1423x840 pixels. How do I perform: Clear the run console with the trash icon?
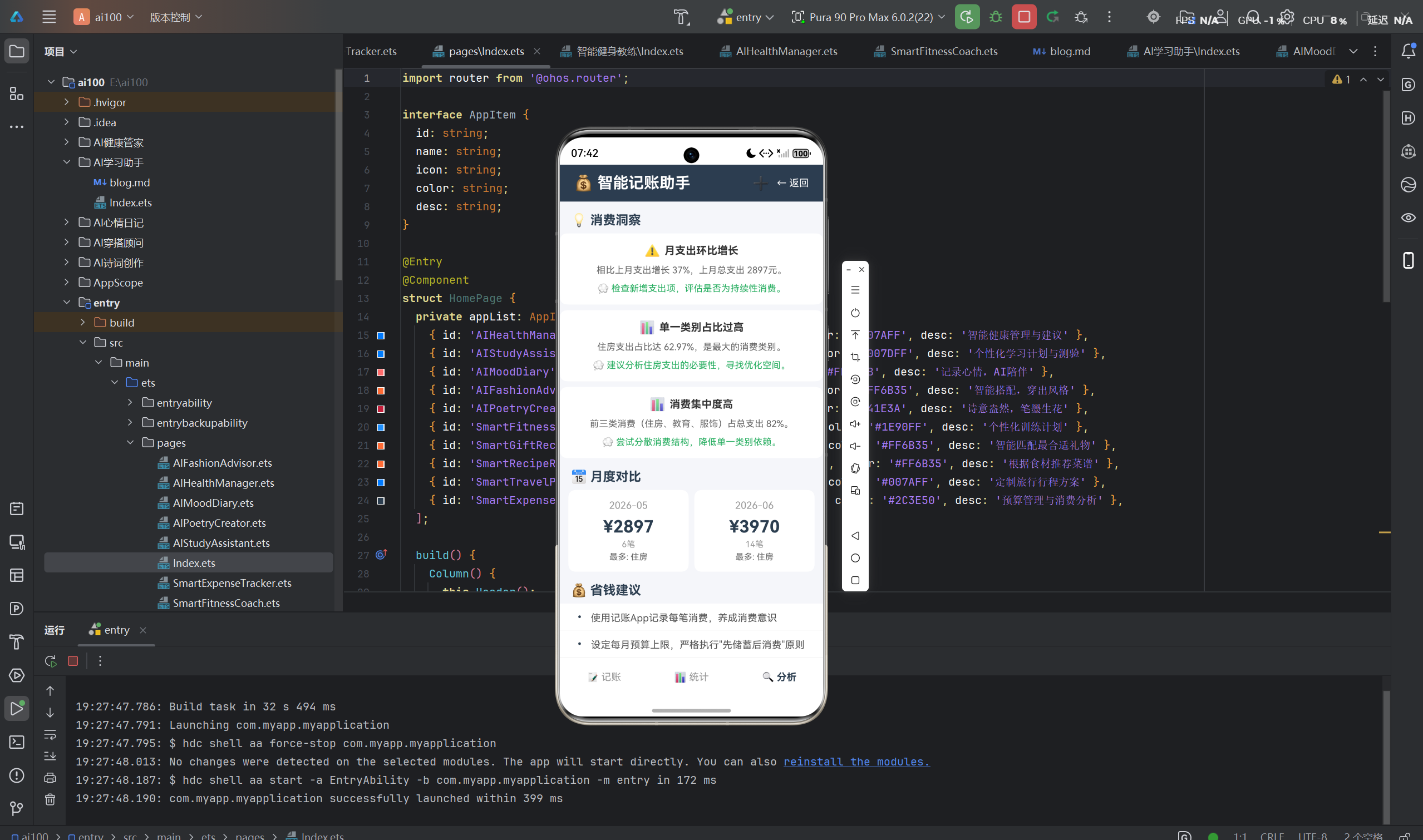coord(50,799)
